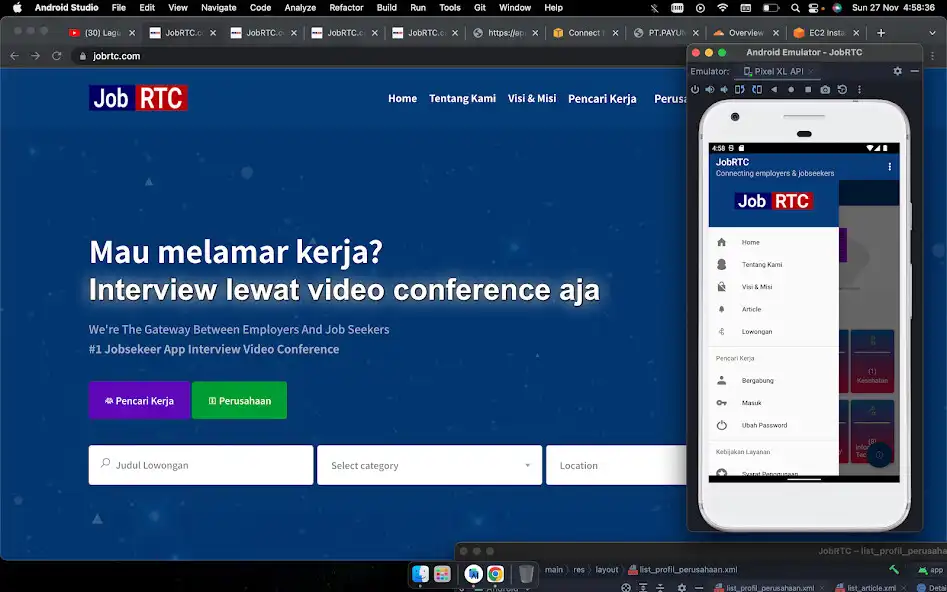Open the File menu

click(x=118, y=8)
